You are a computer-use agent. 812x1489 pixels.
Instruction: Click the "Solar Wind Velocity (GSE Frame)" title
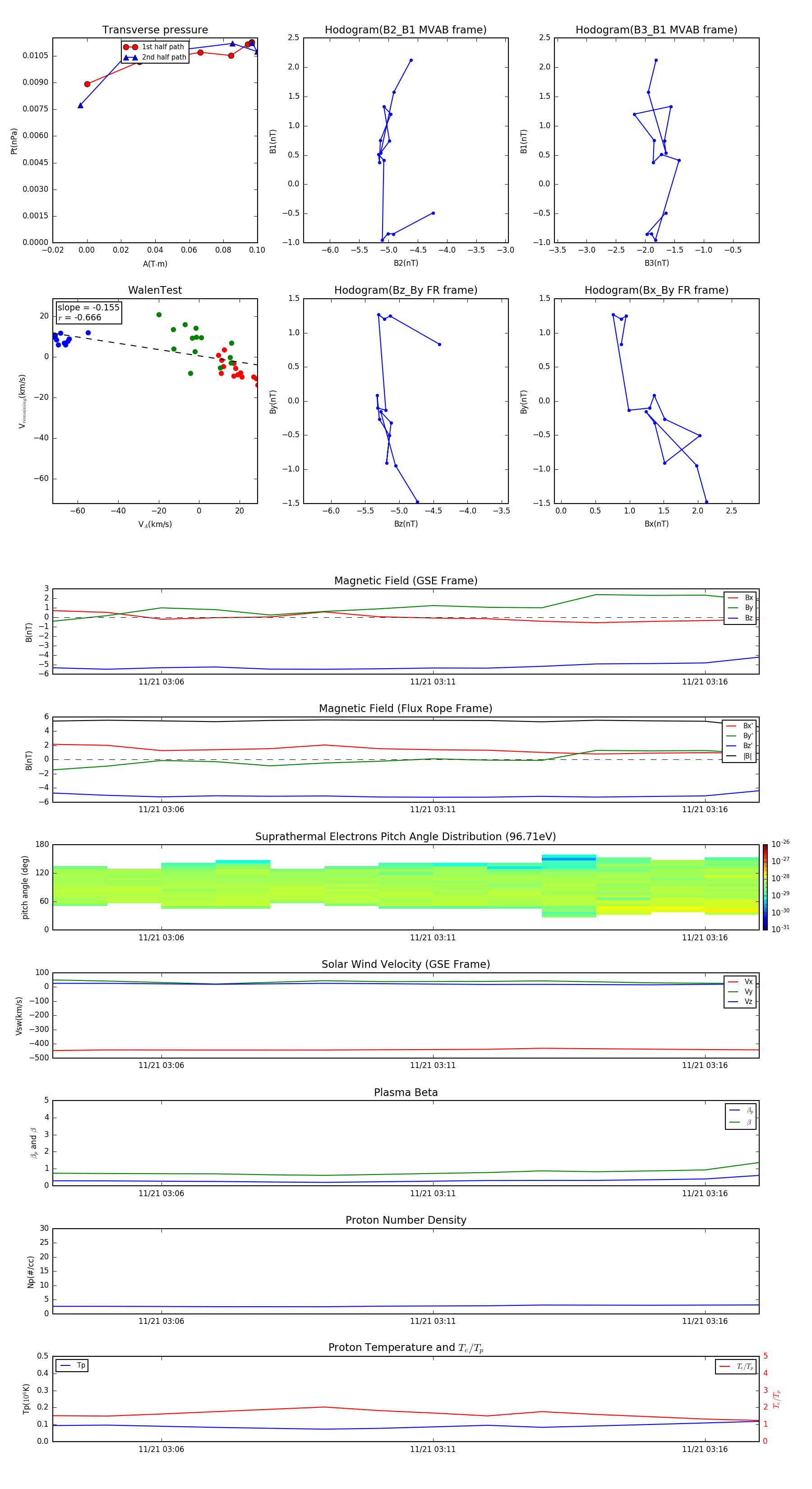(406, 965)
